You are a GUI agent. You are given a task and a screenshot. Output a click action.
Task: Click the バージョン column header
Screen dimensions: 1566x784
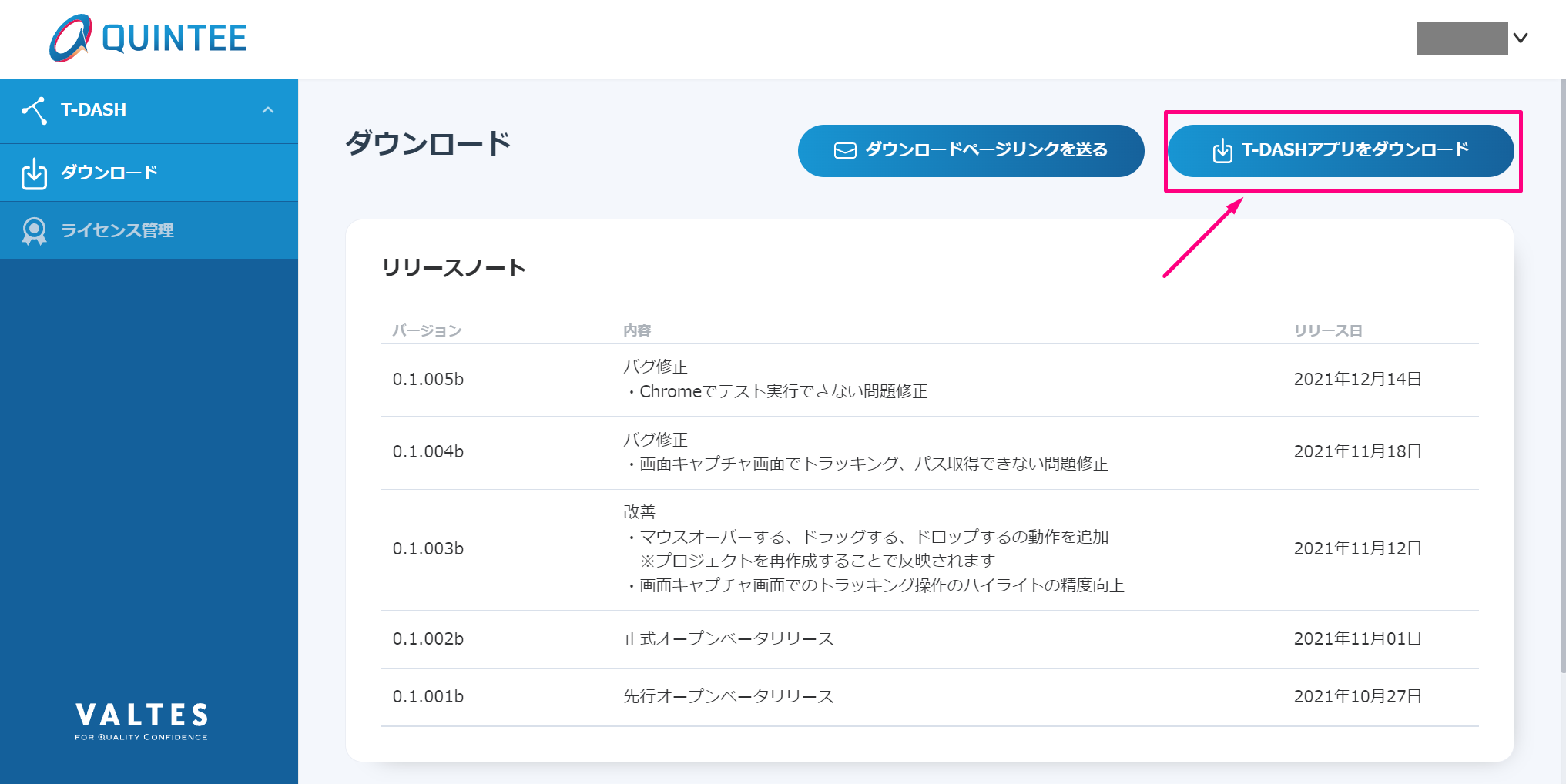click(426, 330)
